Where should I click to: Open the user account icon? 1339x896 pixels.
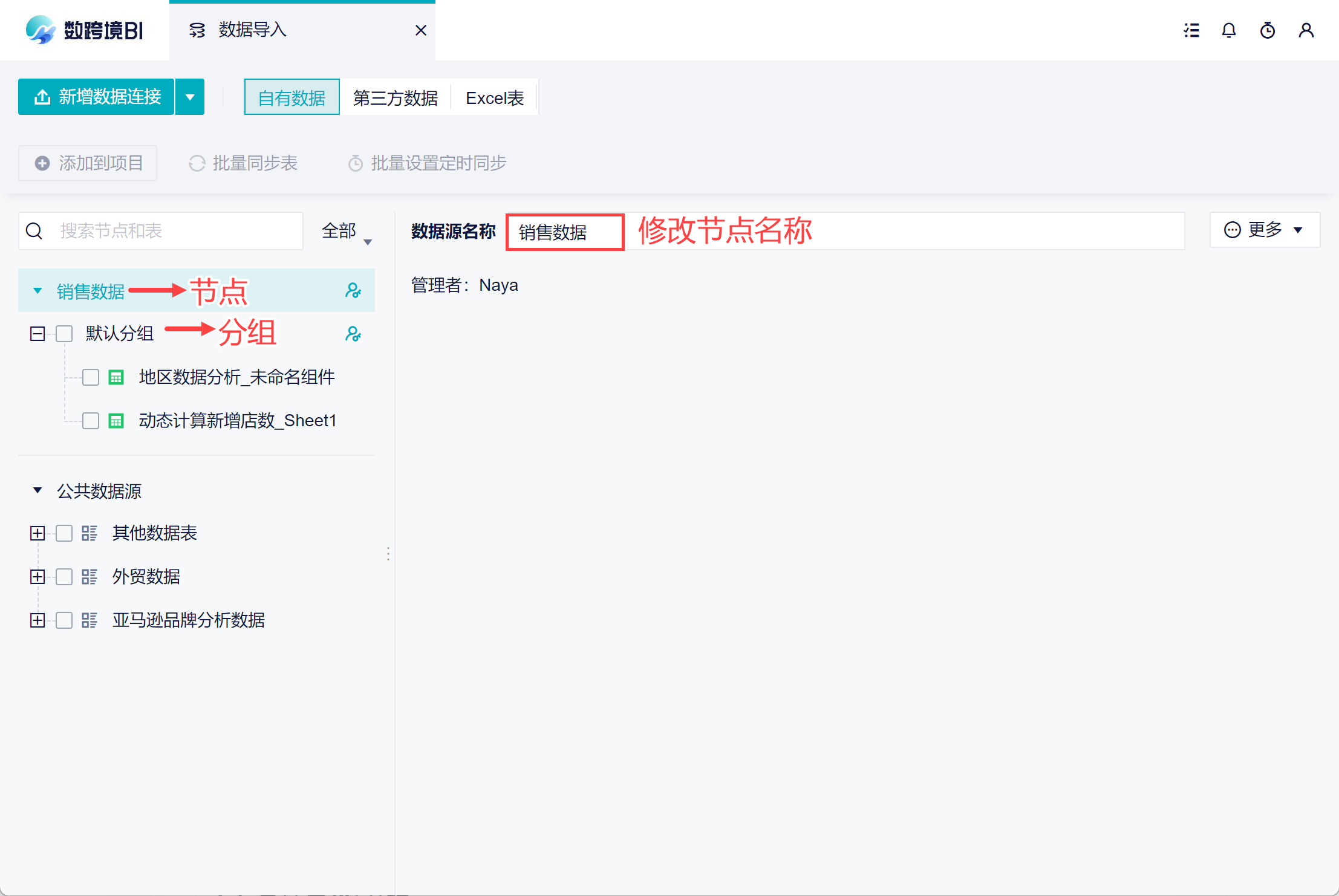coord(1306,30)
